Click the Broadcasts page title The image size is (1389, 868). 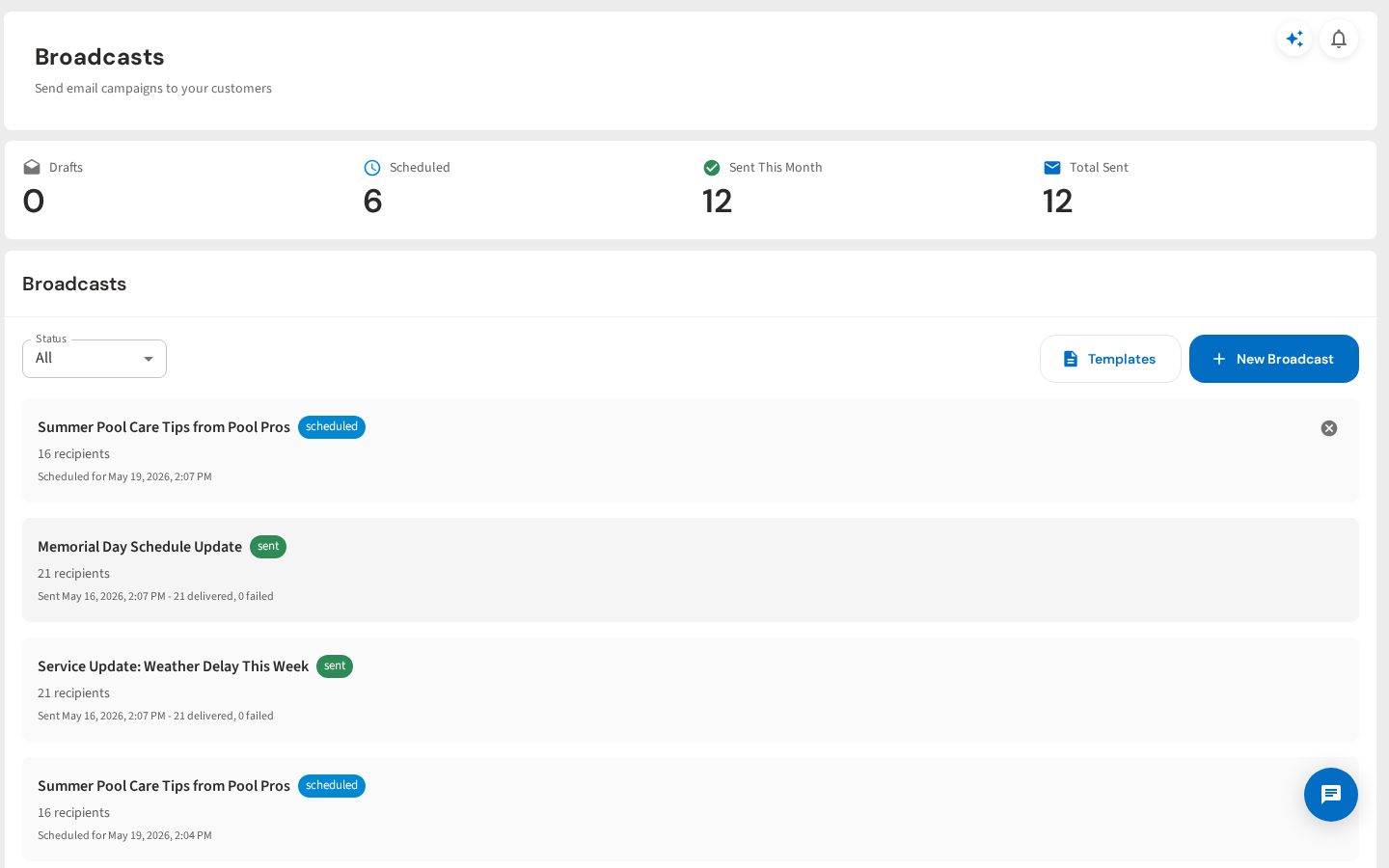point(99,57)
